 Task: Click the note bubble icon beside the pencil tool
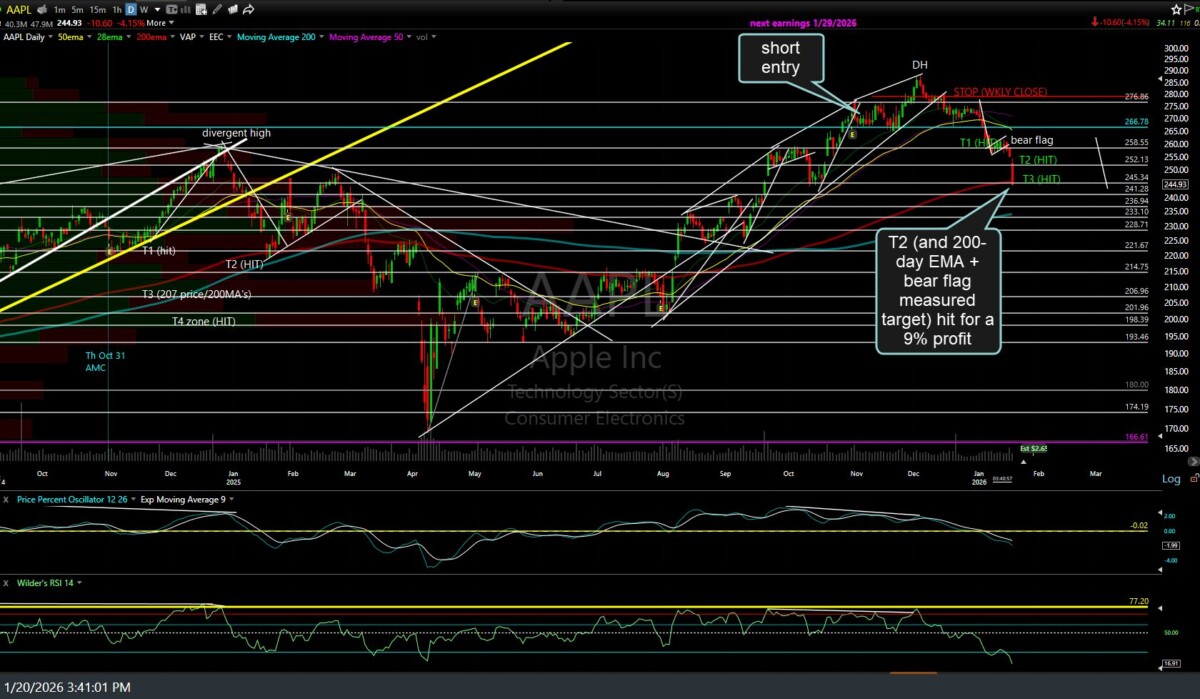(x=233, y=9)
